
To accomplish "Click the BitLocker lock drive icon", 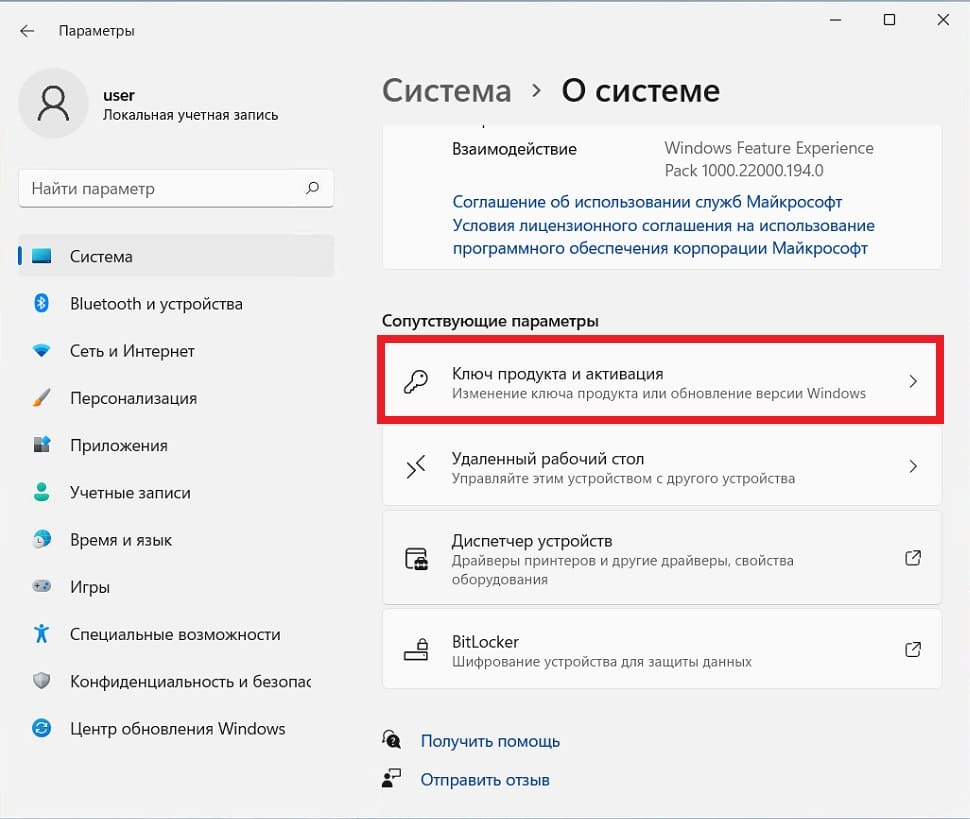I will [x=416, y=650].
